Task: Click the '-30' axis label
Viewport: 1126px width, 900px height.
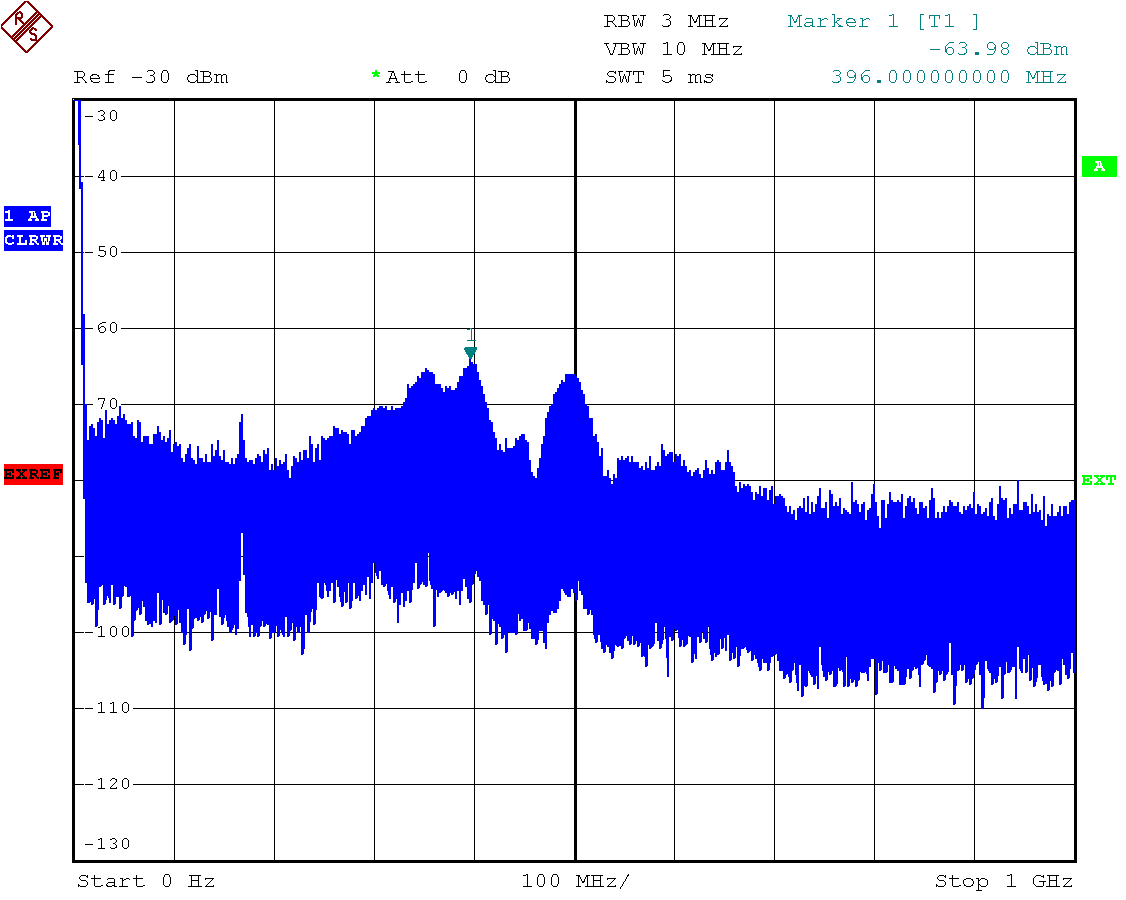Action: 101,116
